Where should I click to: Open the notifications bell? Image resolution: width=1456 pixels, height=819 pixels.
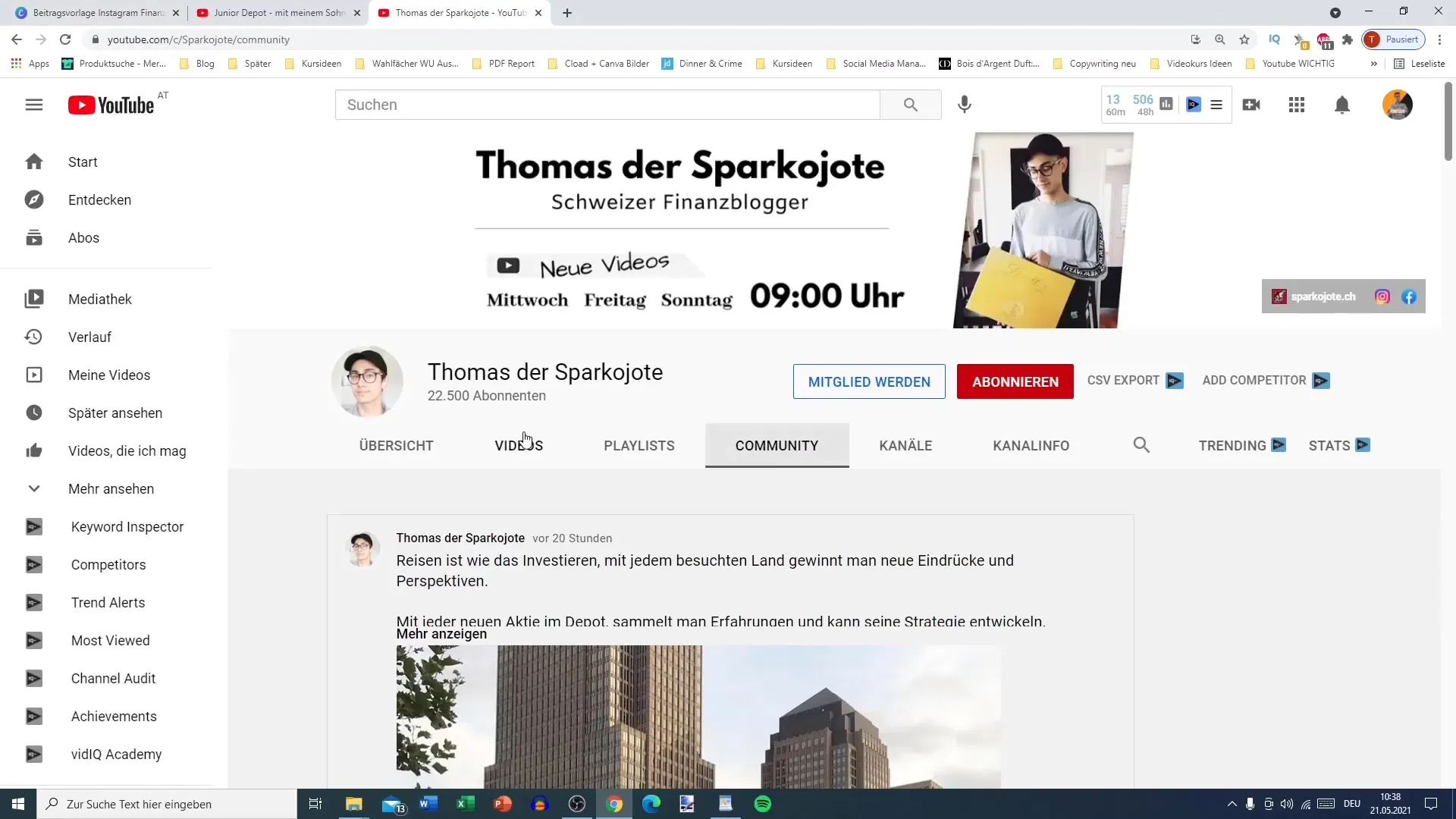[1342, 105]
